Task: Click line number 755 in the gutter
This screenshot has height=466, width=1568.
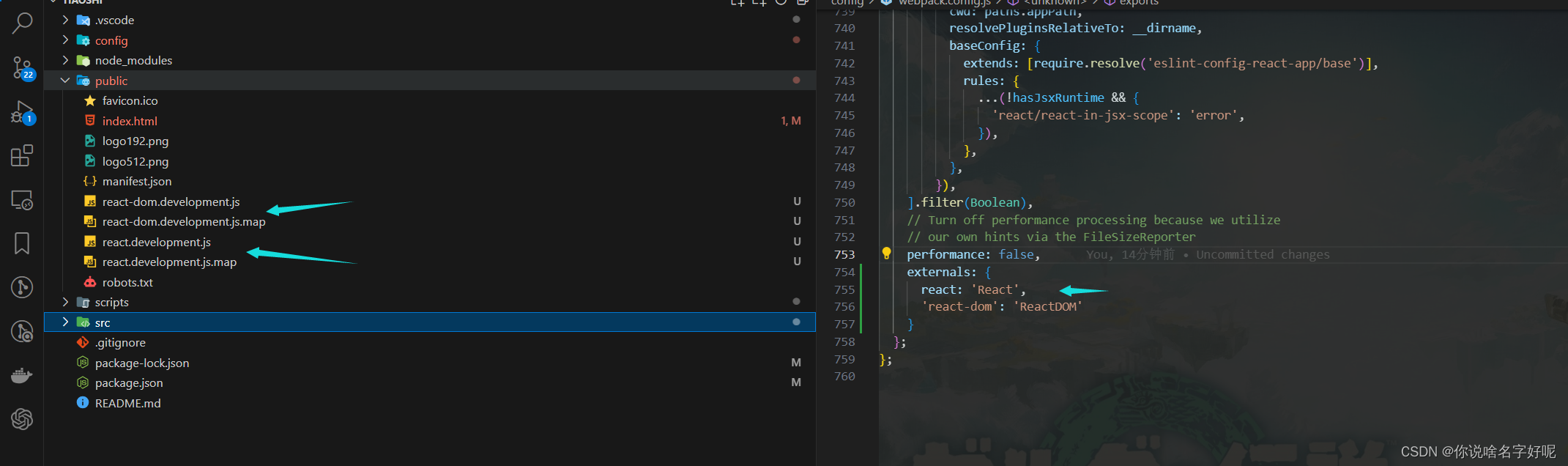Action: tap(844, 289)
